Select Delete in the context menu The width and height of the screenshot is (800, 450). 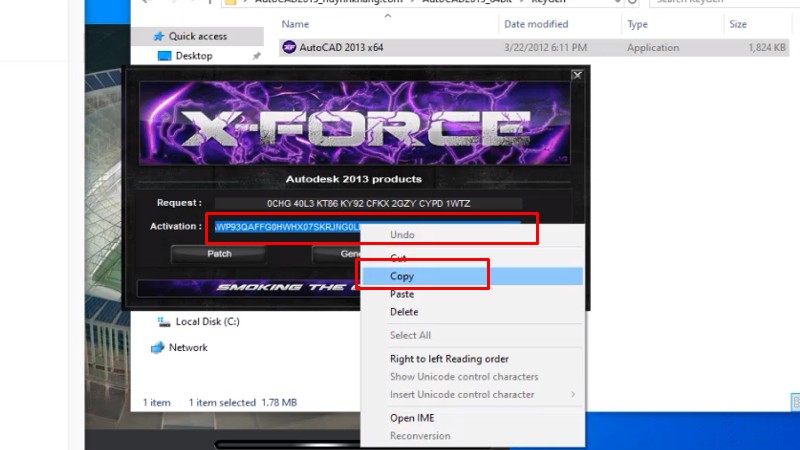click(x=404, y=312)
